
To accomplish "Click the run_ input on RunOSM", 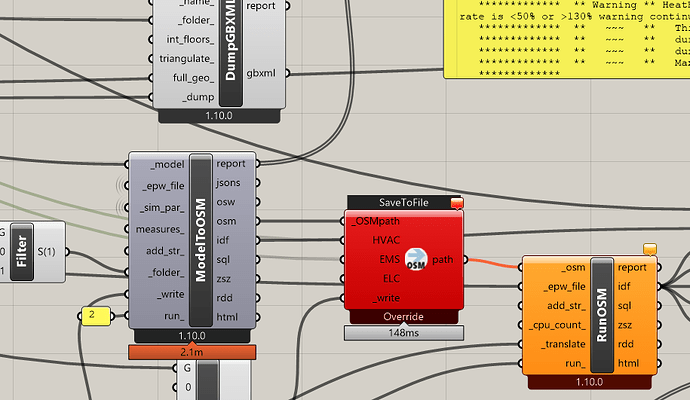I will 576,363.
